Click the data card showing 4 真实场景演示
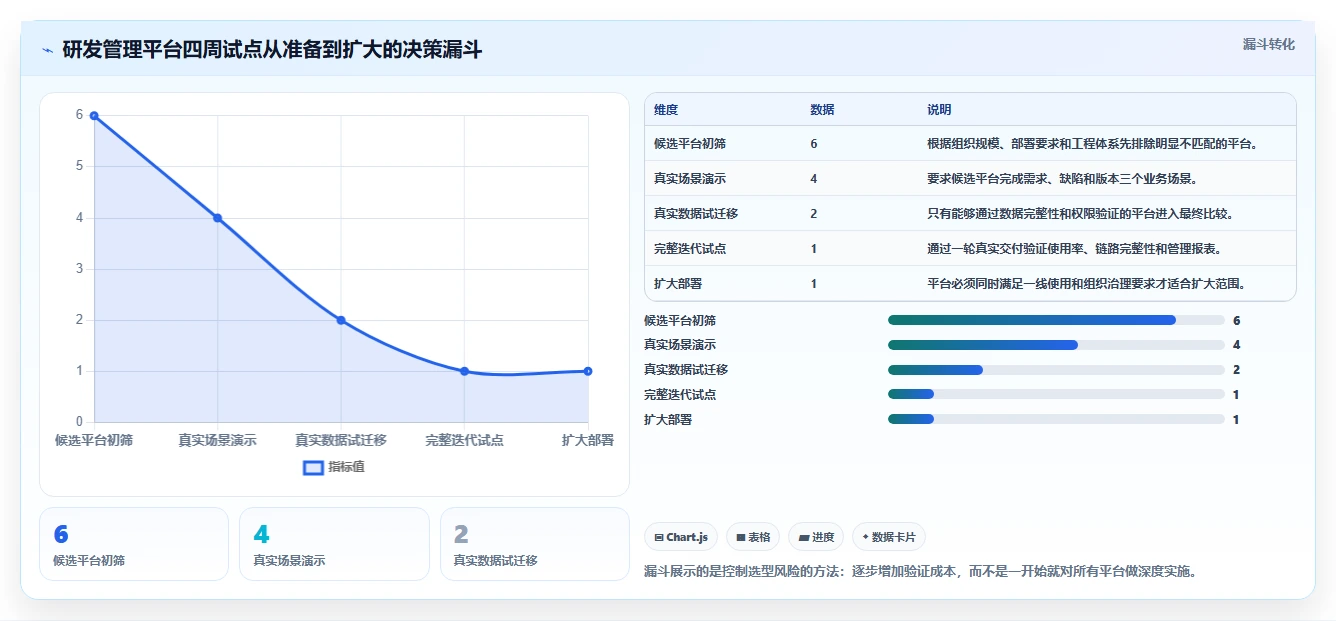Viewport: 1336px width, 621px height. pos(334,544)
